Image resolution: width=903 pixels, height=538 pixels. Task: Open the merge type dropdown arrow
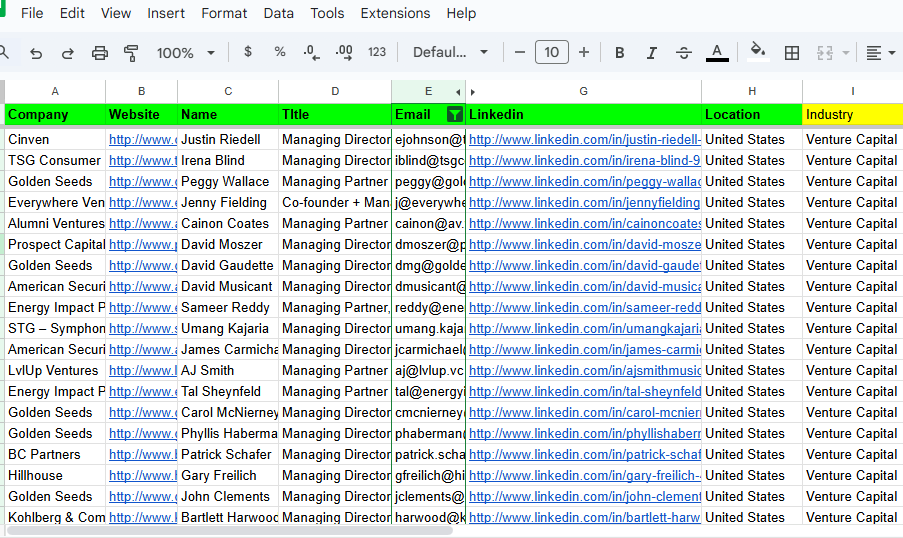click(846, 53)
